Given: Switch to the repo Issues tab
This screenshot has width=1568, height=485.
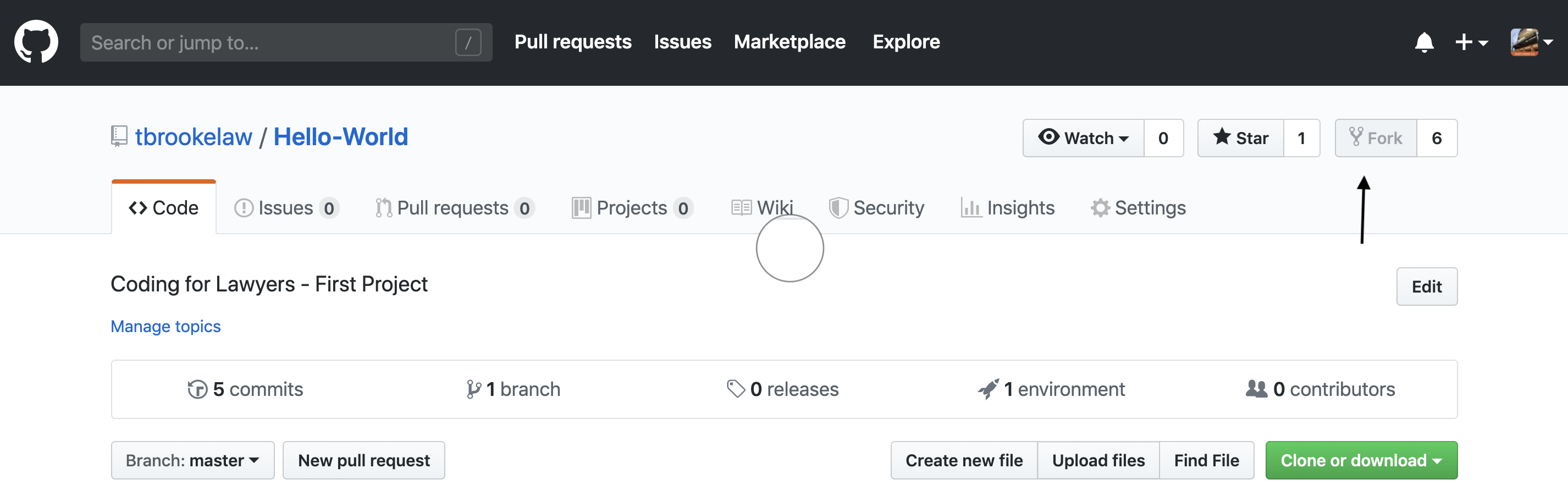Looking at the screenshot, I should pos(286,208).
